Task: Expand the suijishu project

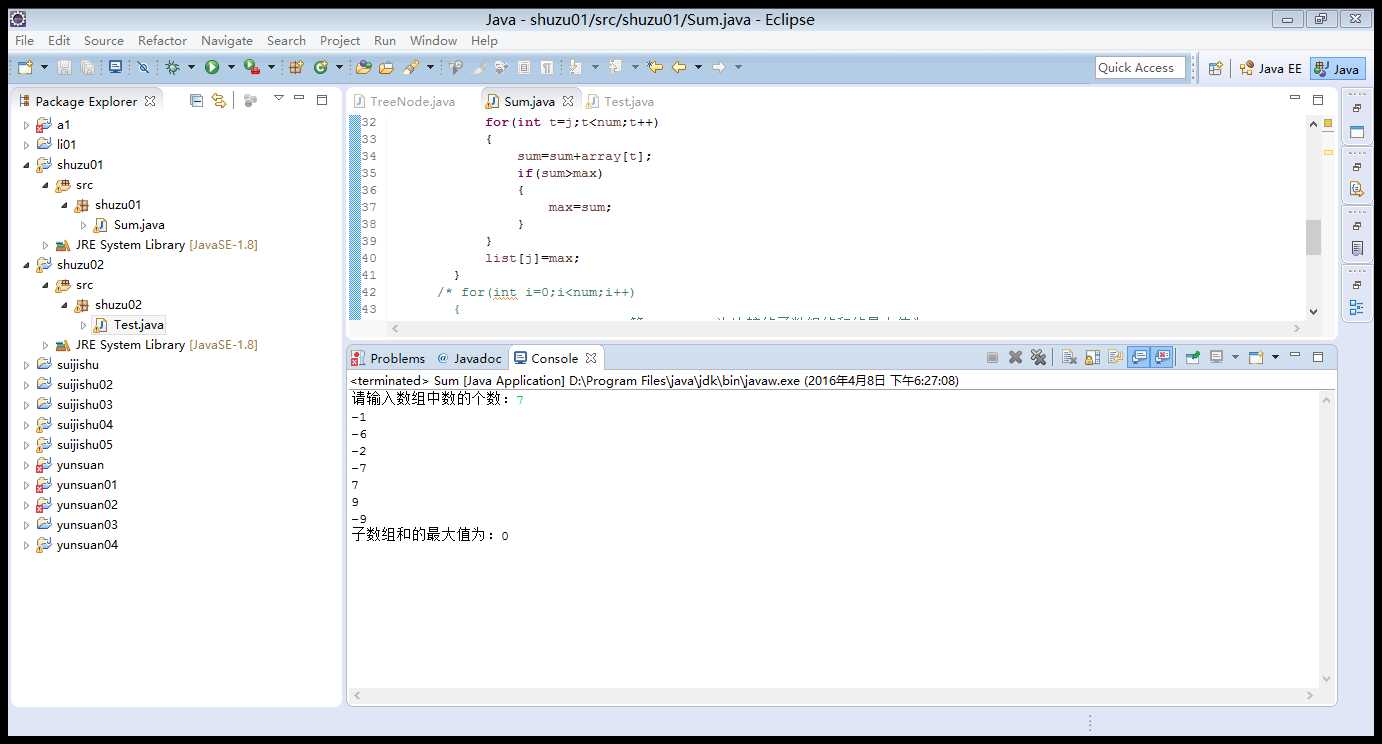Action: click(x=27, y=365)
